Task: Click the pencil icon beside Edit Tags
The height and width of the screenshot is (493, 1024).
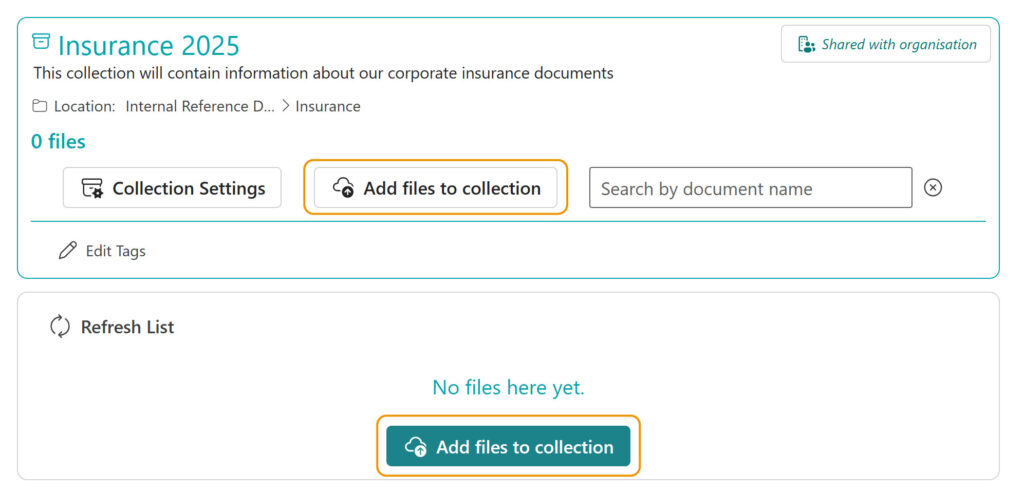Action: click(x=67, y=251)
